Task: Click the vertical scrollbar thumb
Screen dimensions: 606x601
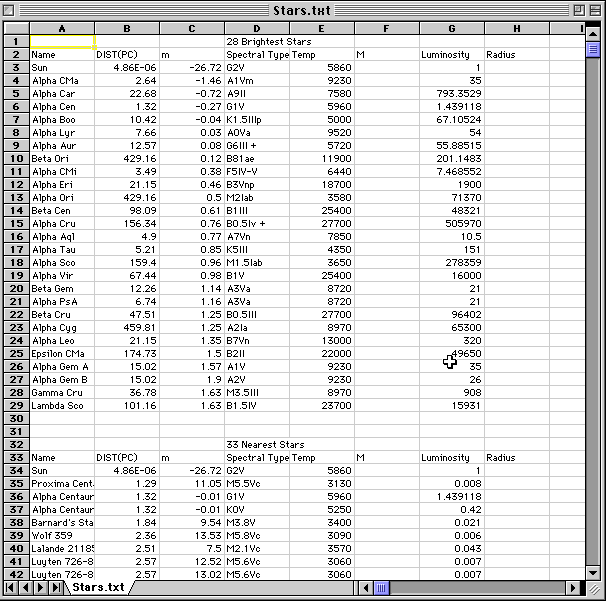Action: [593, 49]
